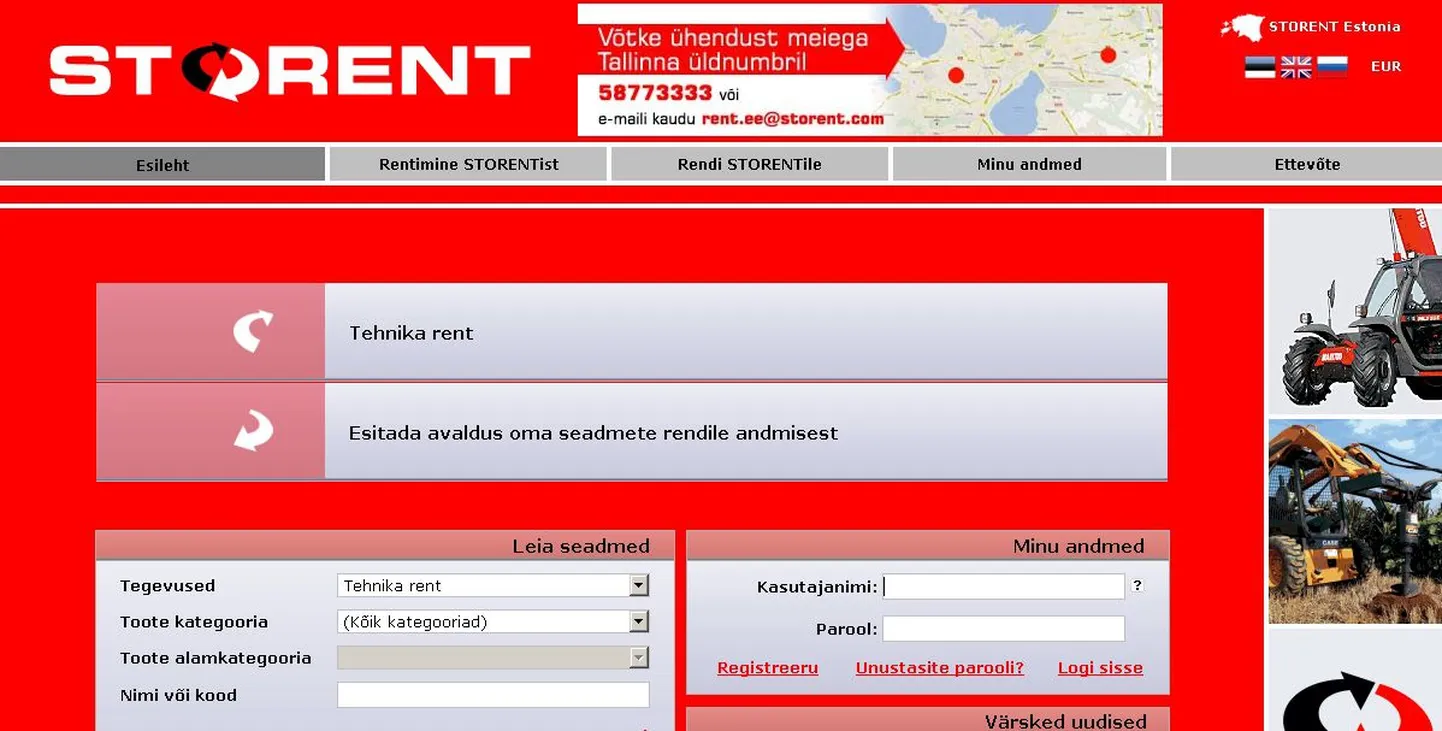The image size is (1442, 731).
Task: Click the STORENT Estonia label
Action: pyautogui.click(x=1335, y=27)
